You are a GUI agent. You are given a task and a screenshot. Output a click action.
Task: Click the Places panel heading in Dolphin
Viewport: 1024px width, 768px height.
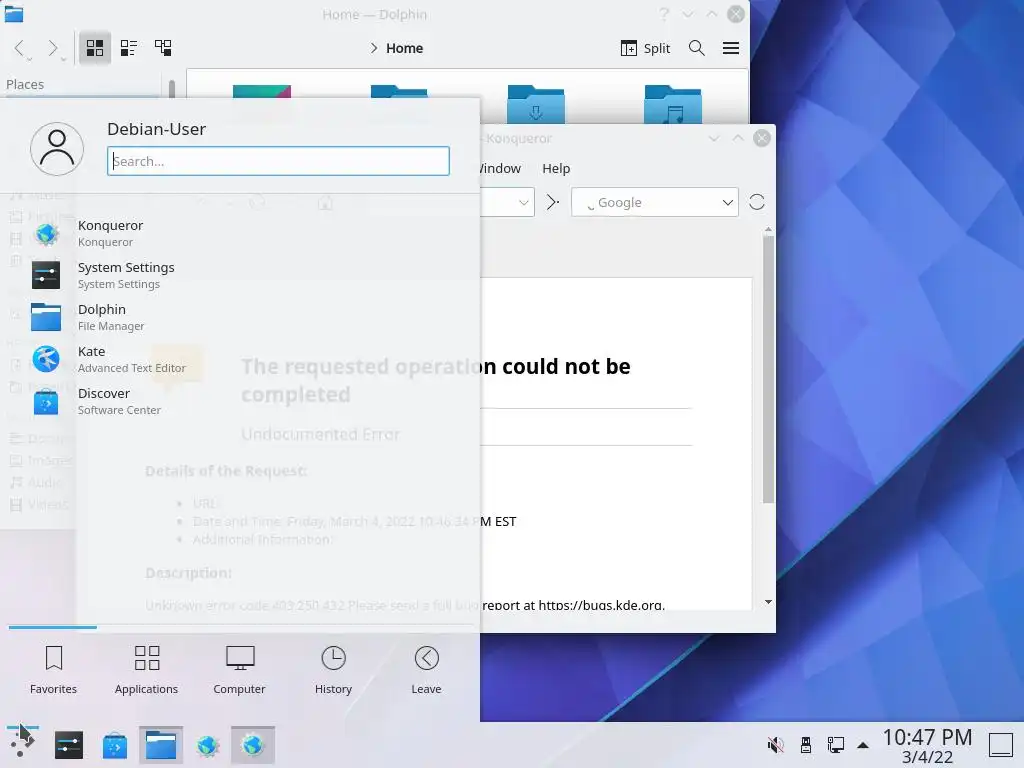click(25, 84)
